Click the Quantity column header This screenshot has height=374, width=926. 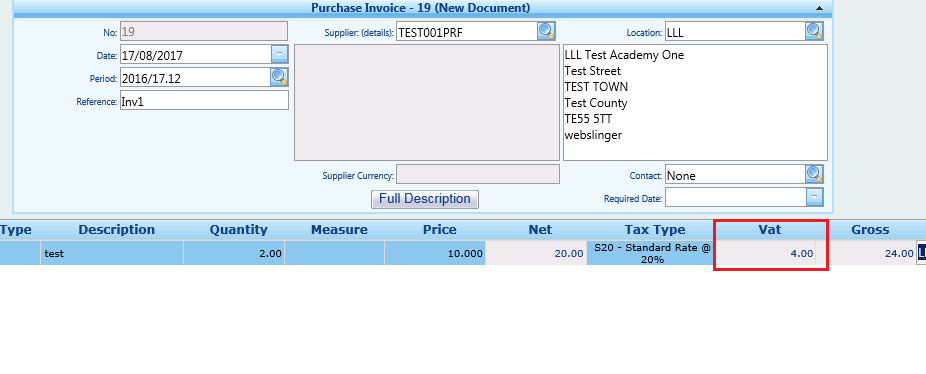(x=239, y=230)
